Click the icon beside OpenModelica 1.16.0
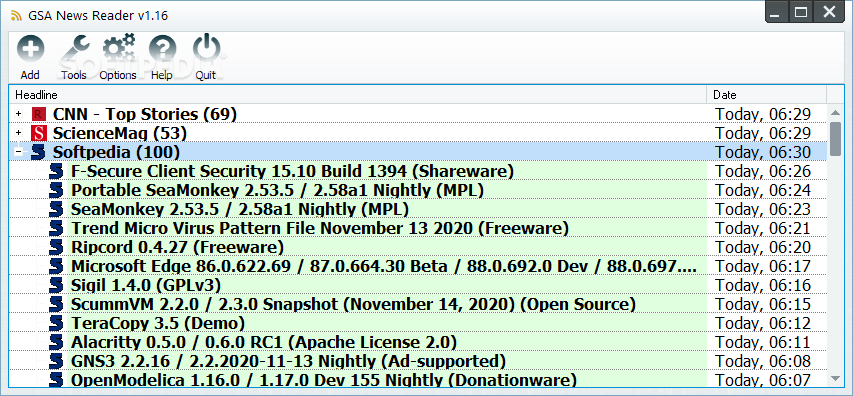This screenshot has height=396, width=853. click(x=57, y=379)
